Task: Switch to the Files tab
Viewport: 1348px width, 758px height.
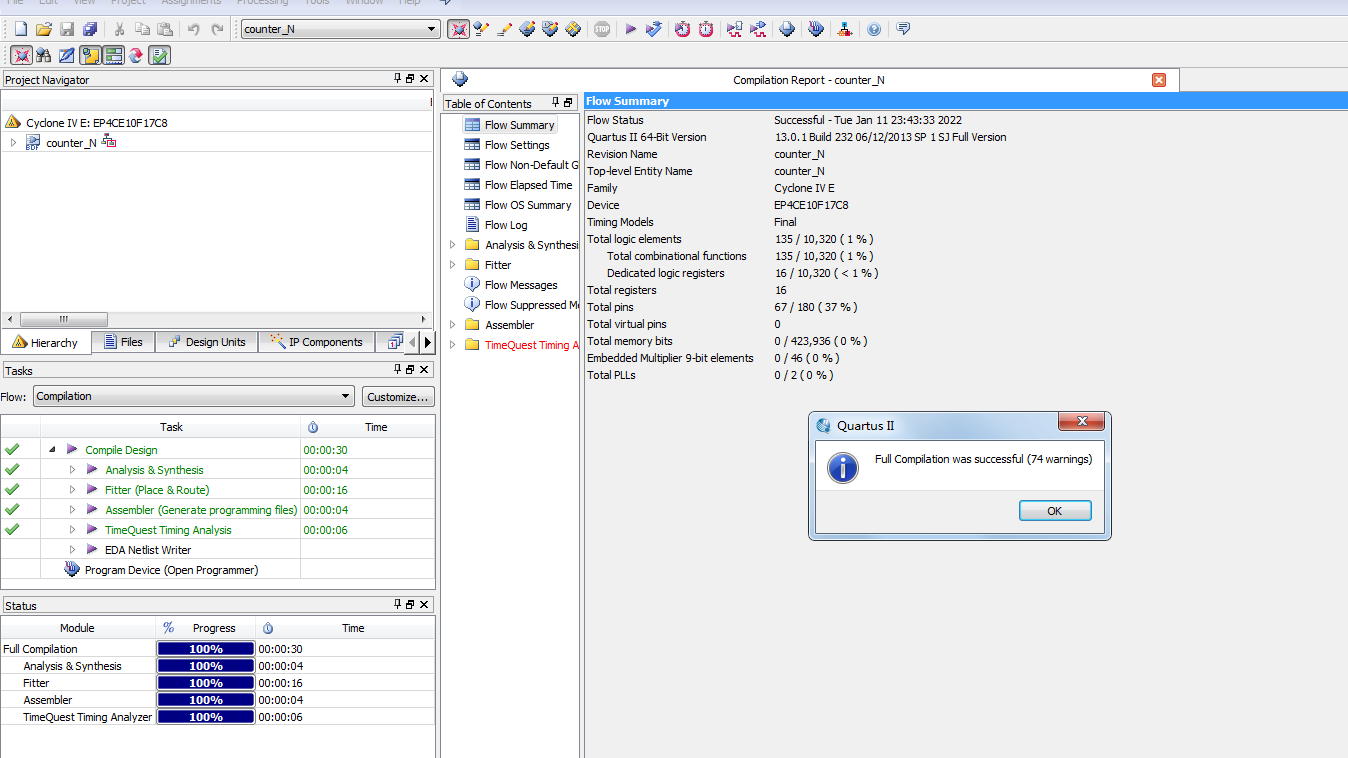Action: (x=123, y=342)
